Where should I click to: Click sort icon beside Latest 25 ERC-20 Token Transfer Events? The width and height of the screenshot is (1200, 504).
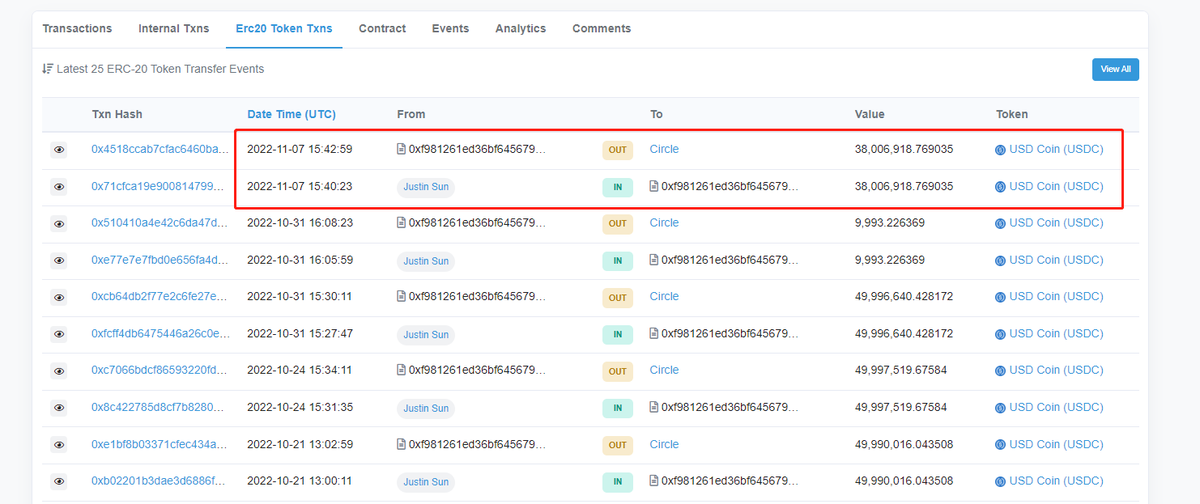pyautogui.click(x=47, y=69)
